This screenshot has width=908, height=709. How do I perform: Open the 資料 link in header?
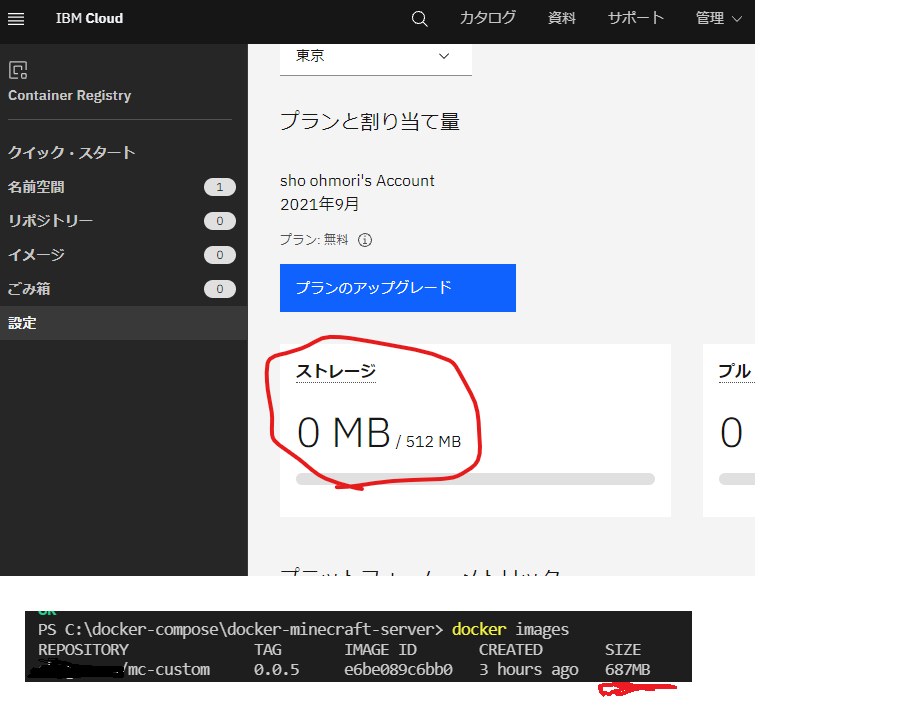pyautogui.click(x=562, y=19)
